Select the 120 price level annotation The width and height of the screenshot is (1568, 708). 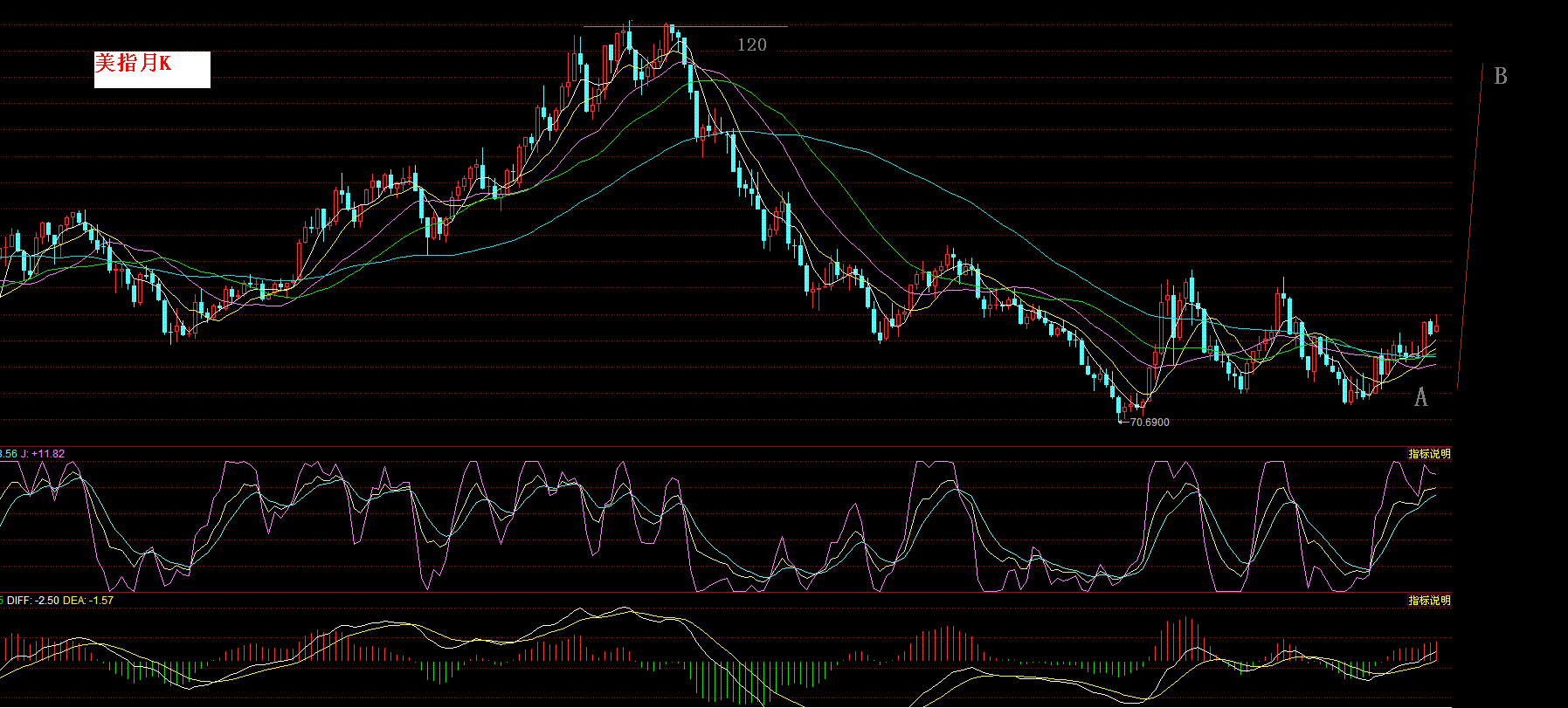pyautogui.click(x=751, y=45)
